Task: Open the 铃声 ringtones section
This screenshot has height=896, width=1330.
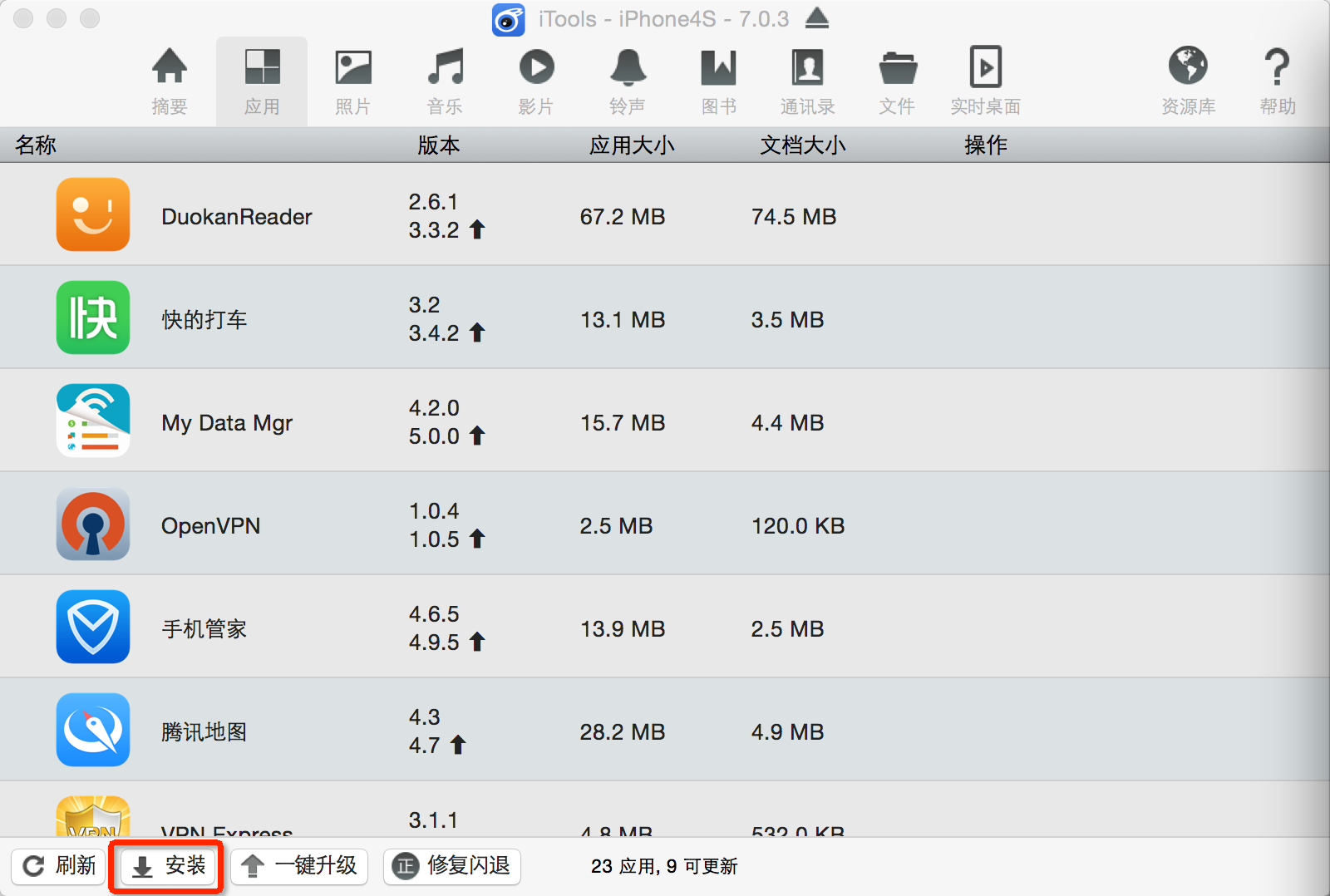Action: coord(628,81)
